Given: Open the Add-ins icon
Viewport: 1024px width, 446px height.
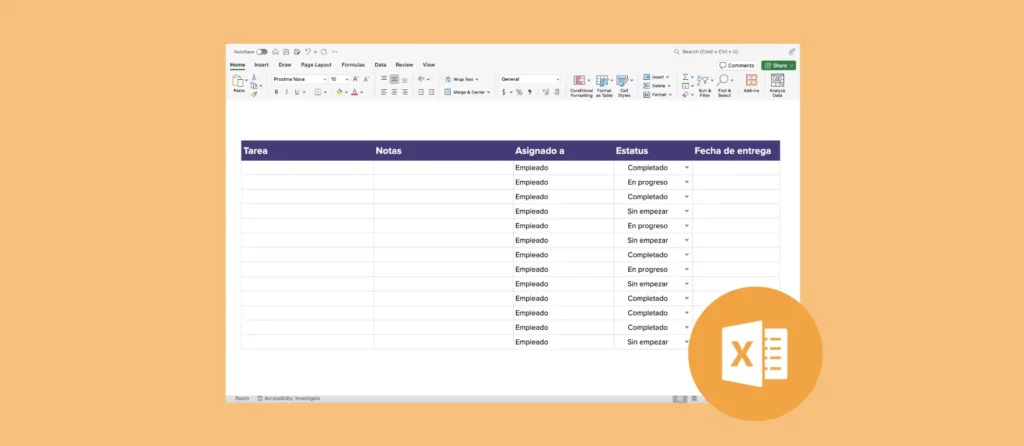Looking at the screenshot, I should coord(751,82).
